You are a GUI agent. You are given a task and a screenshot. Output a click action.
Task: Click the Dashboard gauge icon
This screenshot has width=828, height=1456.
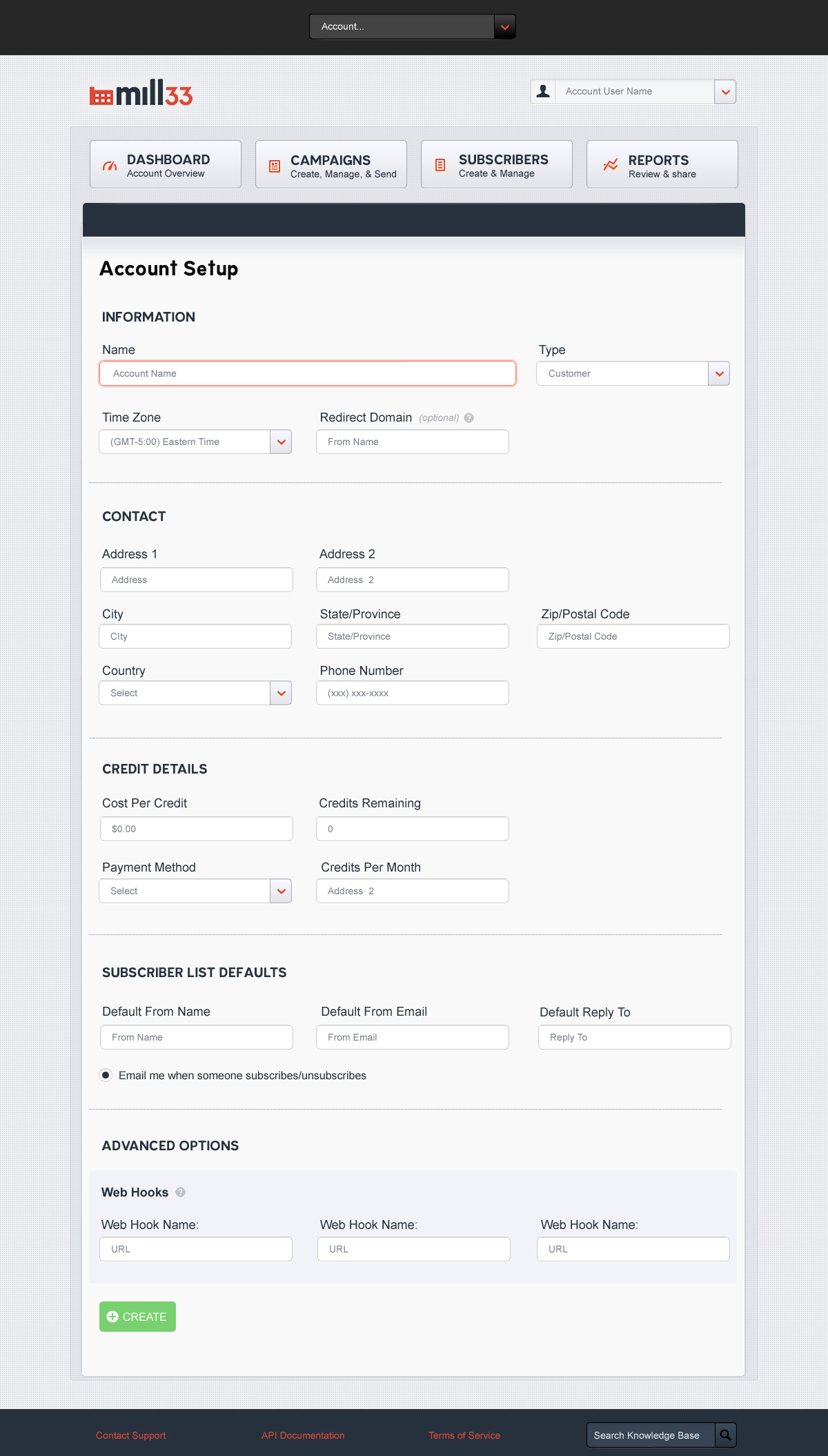click(x=110, y=166)
